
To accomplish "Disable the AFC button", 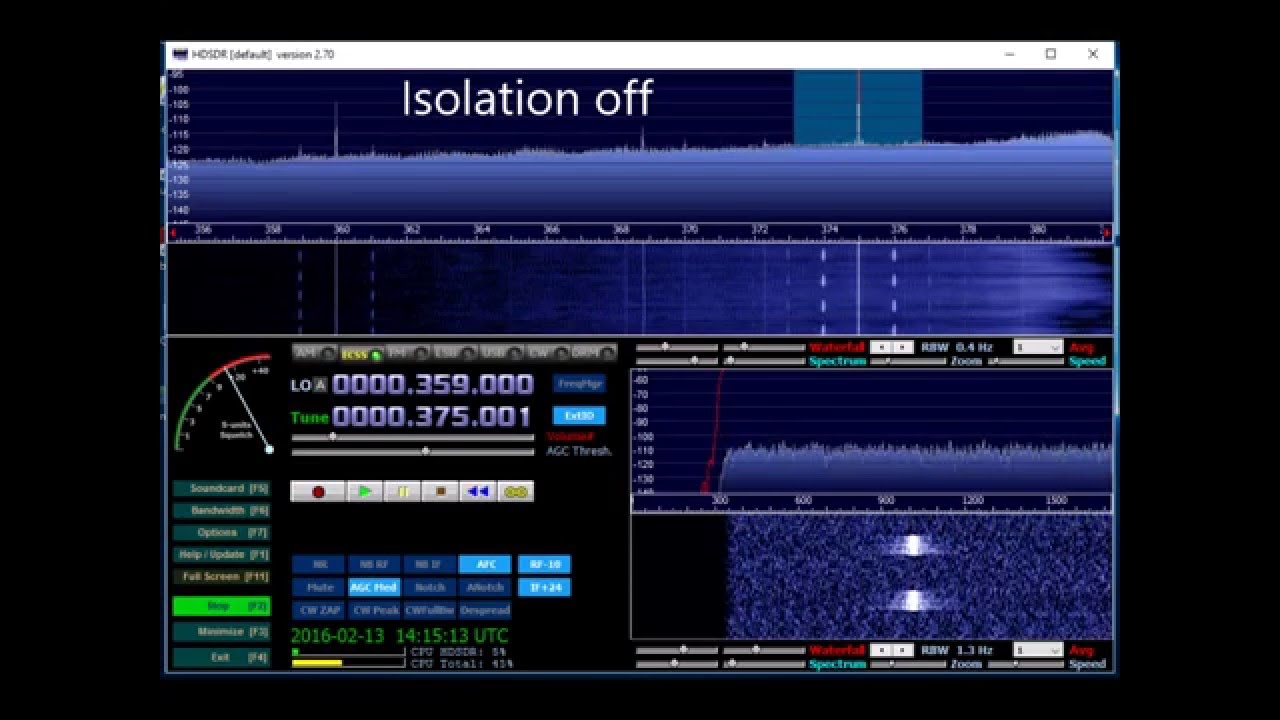I will tap(485, 564).
